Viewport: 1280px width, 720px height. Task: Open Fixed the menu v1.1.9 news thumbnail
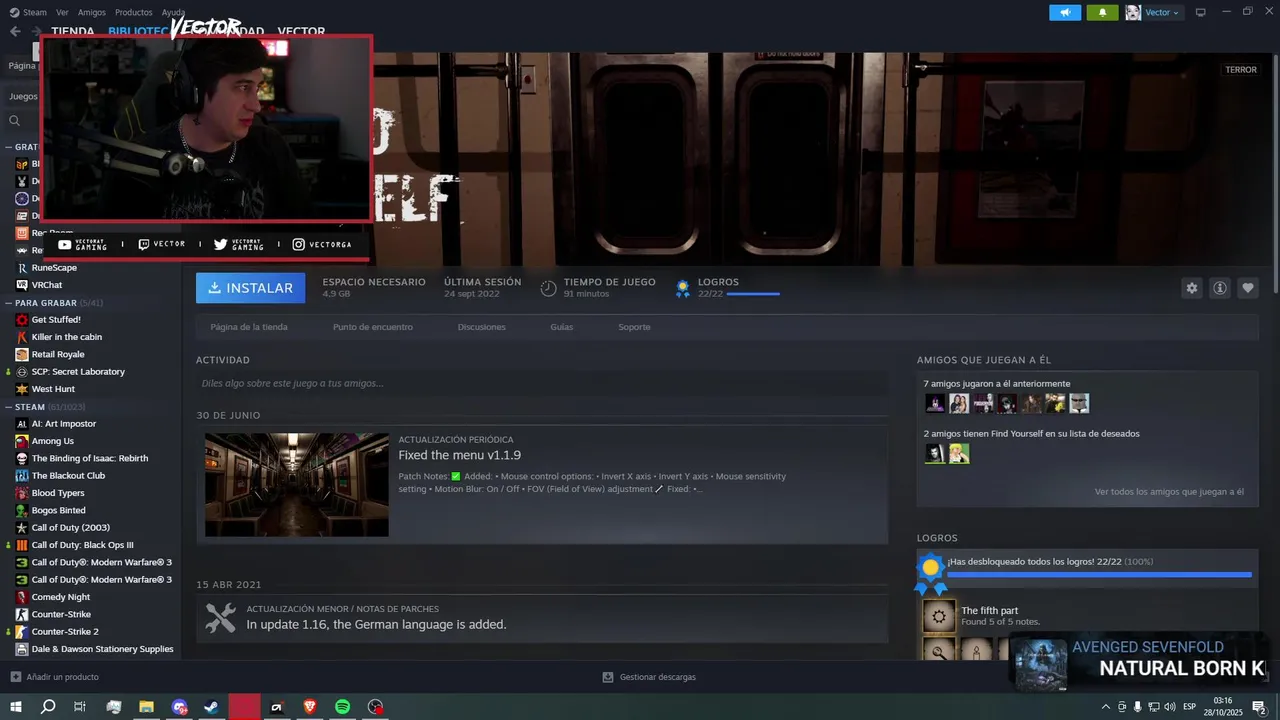click(297, 485)
